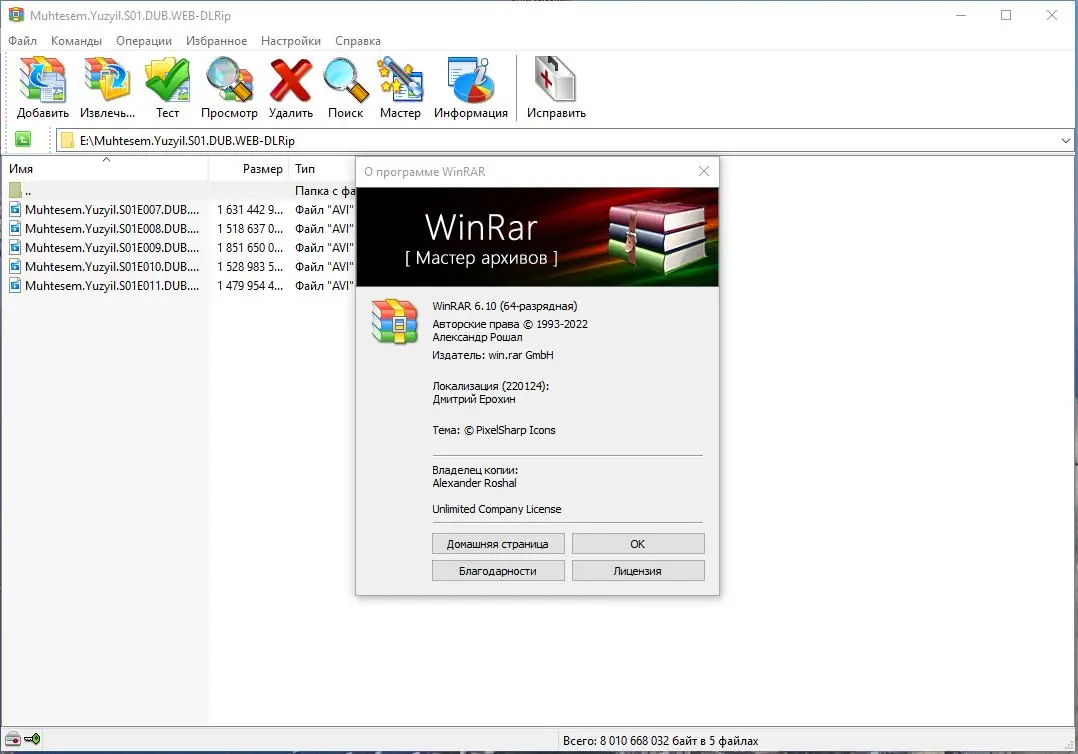Run archive test via the Тест icon
This screenshot has height=754, width=1078.
pyautogui.click(x=167, y=78)
